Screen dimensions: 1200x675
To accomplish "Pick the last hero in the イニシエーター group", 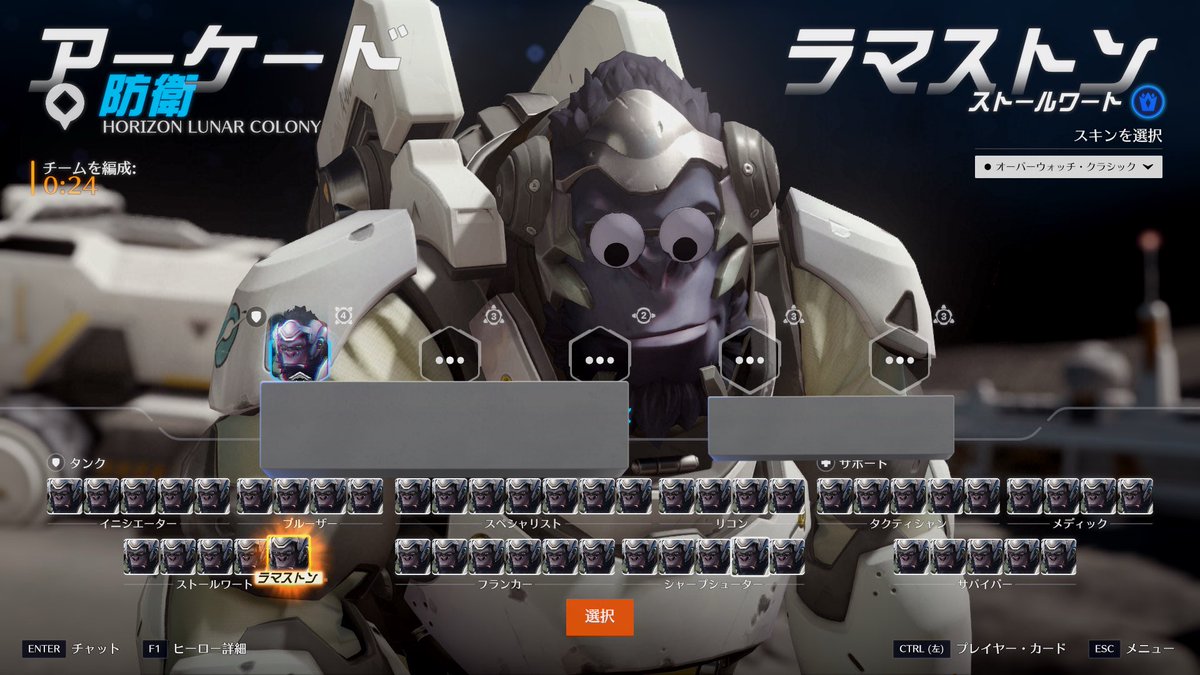I will (212, 496).
